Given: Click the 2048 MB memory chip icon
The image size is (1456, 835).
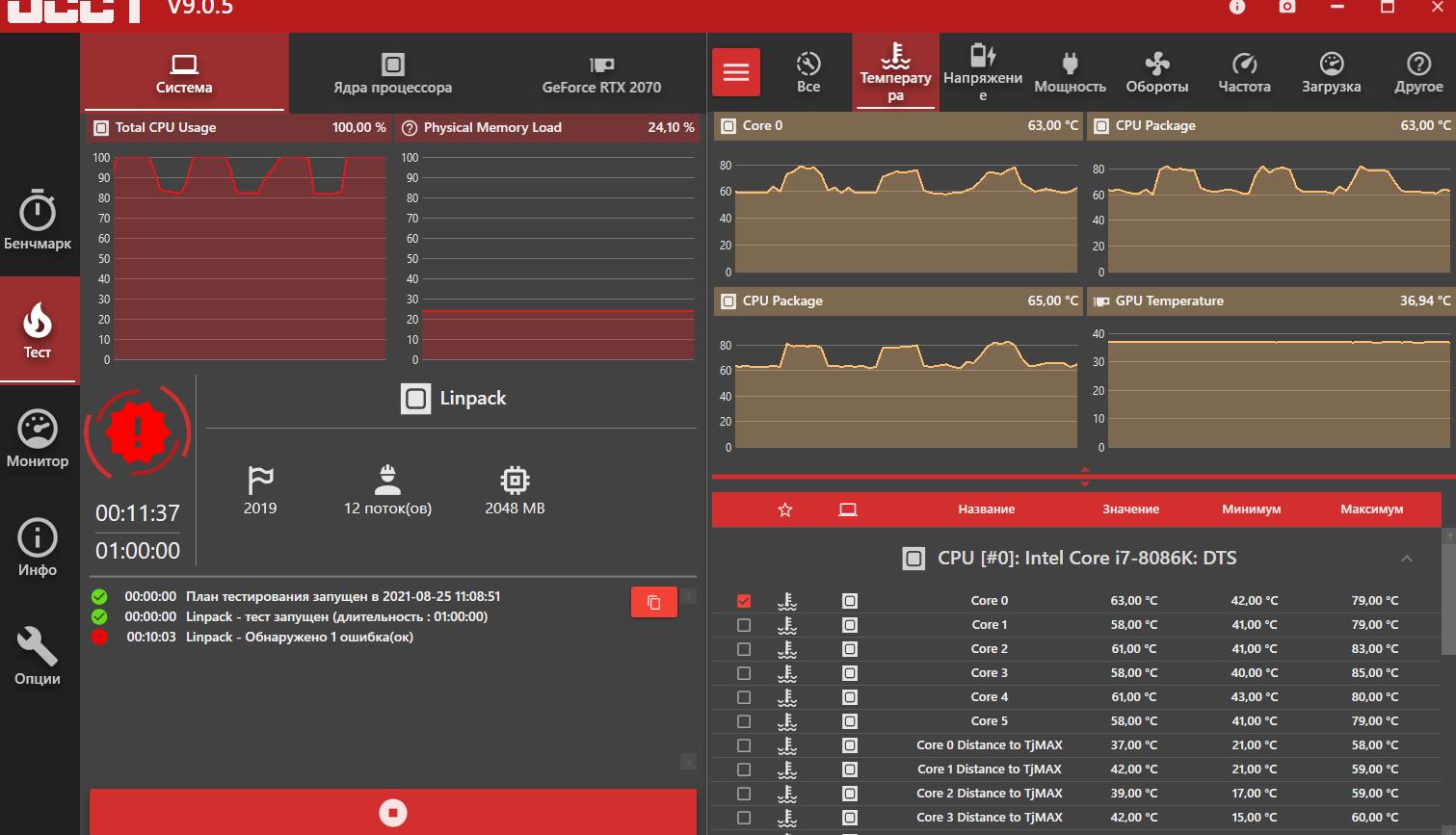Looking at the screenshot, I should pos(515,480).
